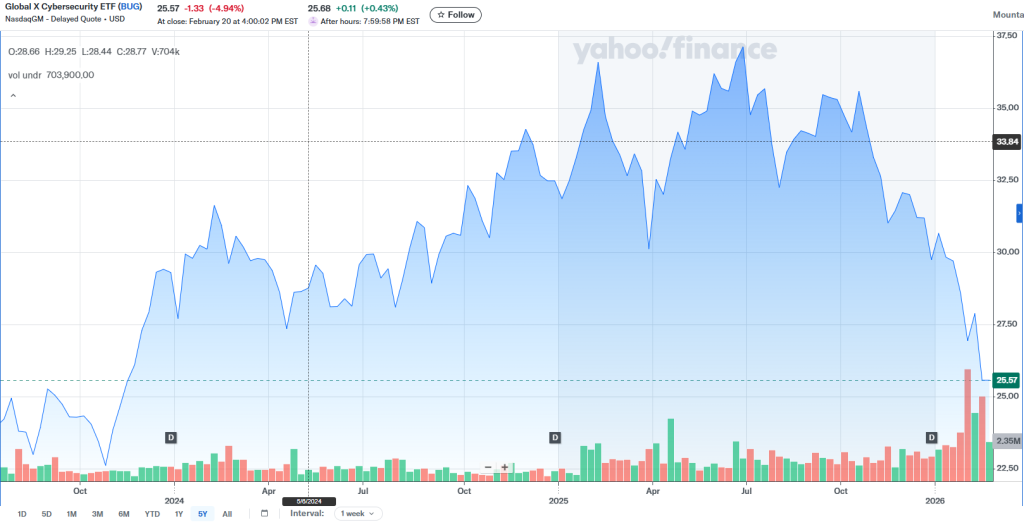This screenshot has height=525, width=1024.
Task: Open the Interval 1 week dropdown
Action: click(x=358, y=513)
